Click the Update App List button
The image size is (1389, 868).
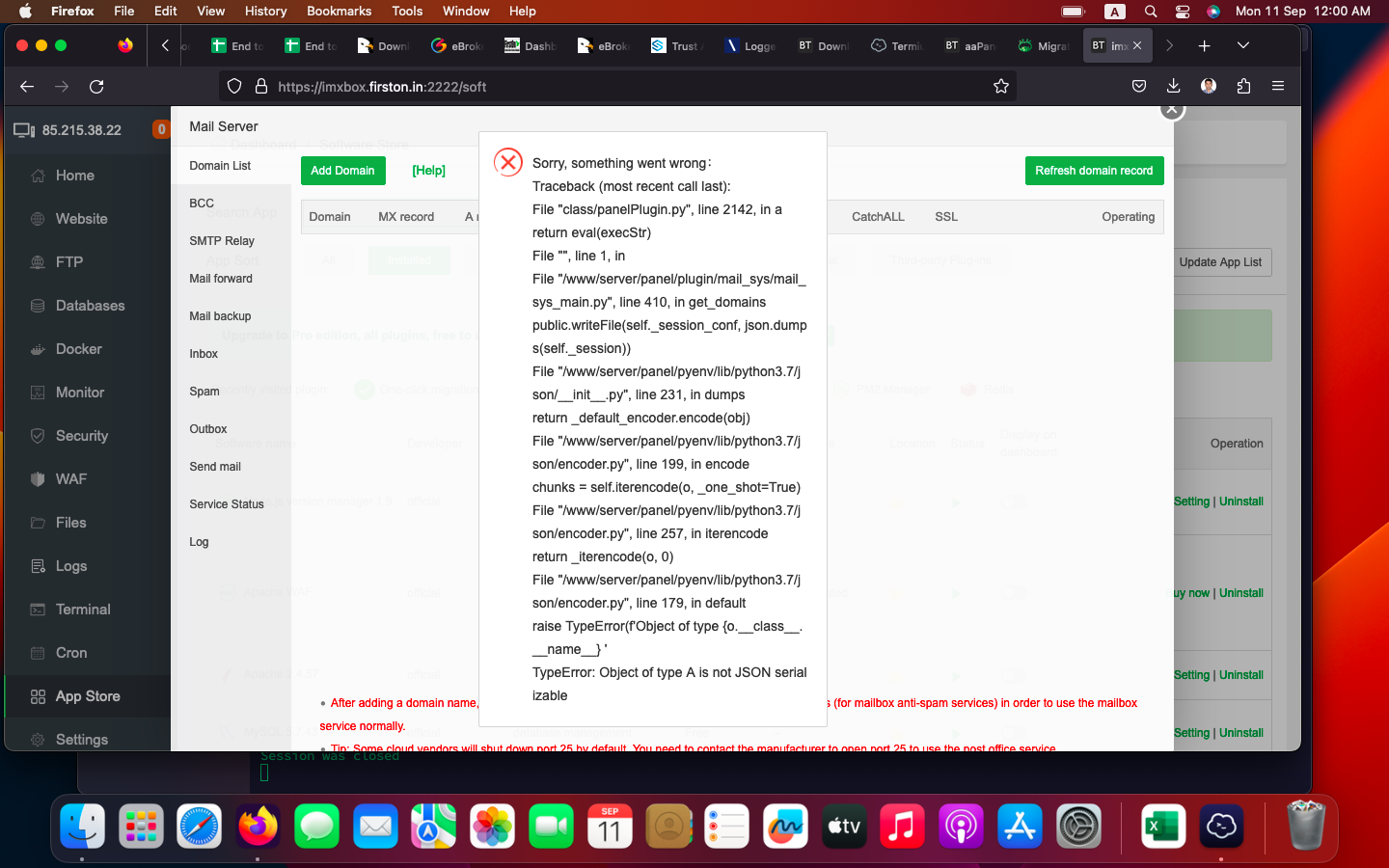[x=1220, y=262]
